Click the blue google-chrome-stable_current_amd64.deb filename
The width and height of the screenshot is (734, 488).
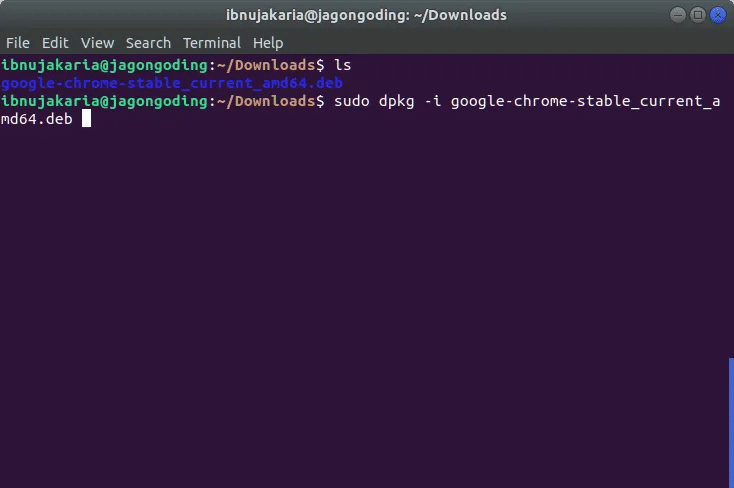point(172,83)
